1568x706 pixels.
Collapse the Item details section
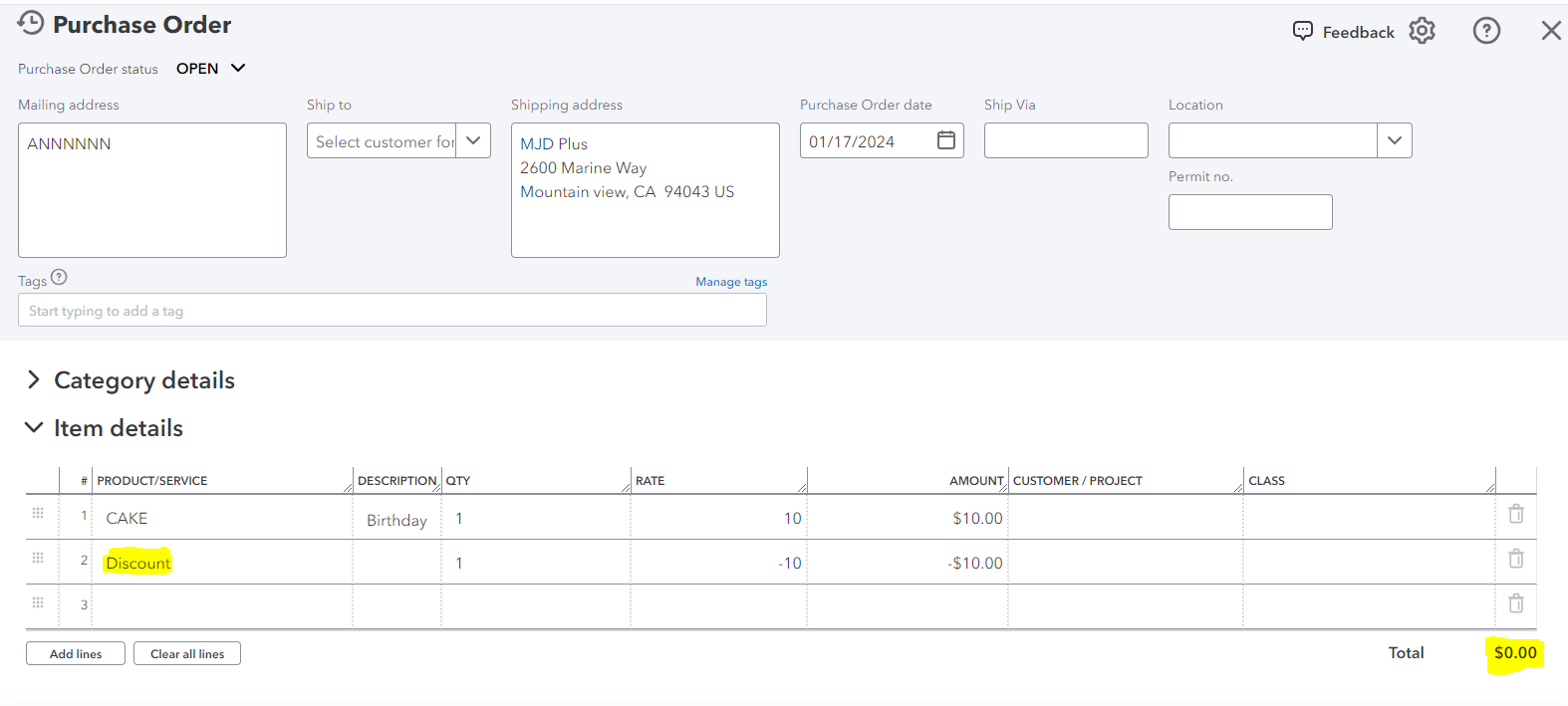[x=34, y=427]
